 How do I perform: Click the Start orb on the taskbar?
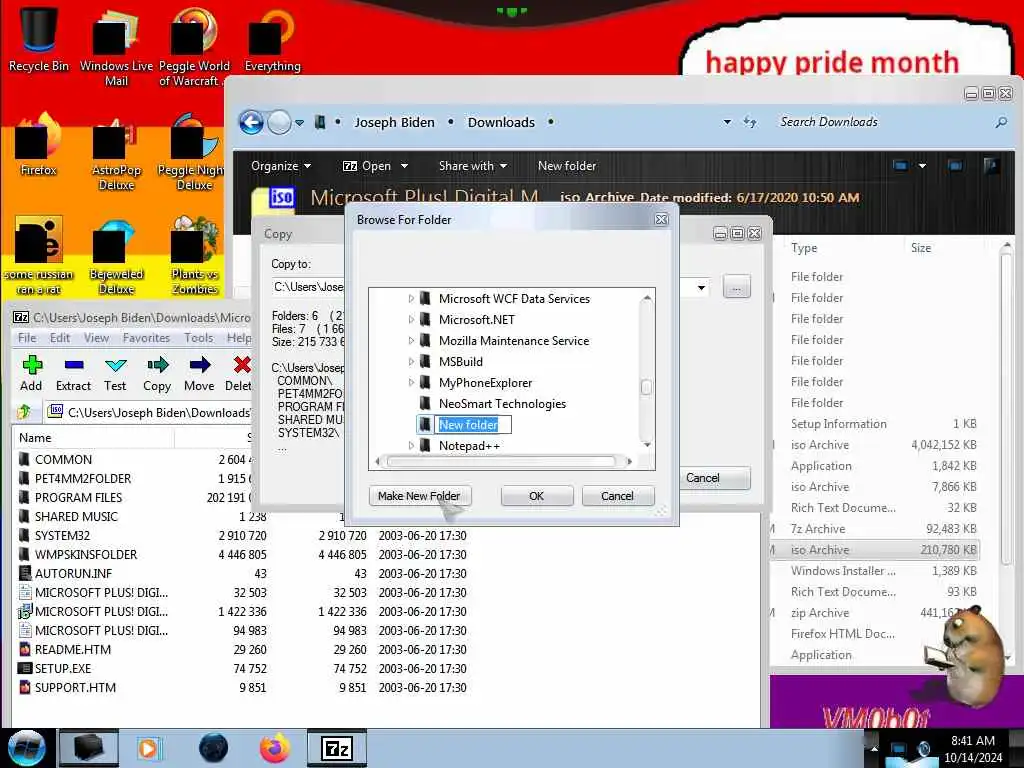26,748
